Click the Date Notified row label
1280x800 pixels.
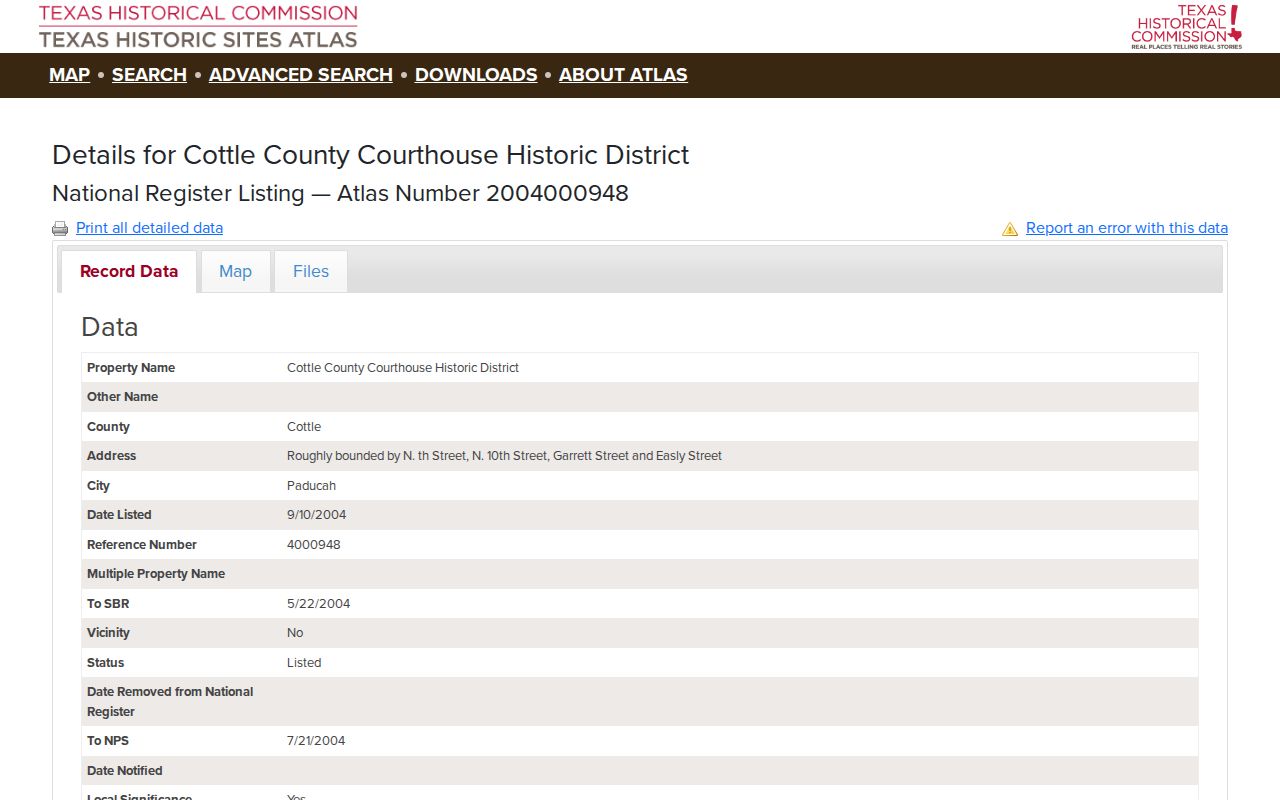pyautogui.click(x=125, y=771)
